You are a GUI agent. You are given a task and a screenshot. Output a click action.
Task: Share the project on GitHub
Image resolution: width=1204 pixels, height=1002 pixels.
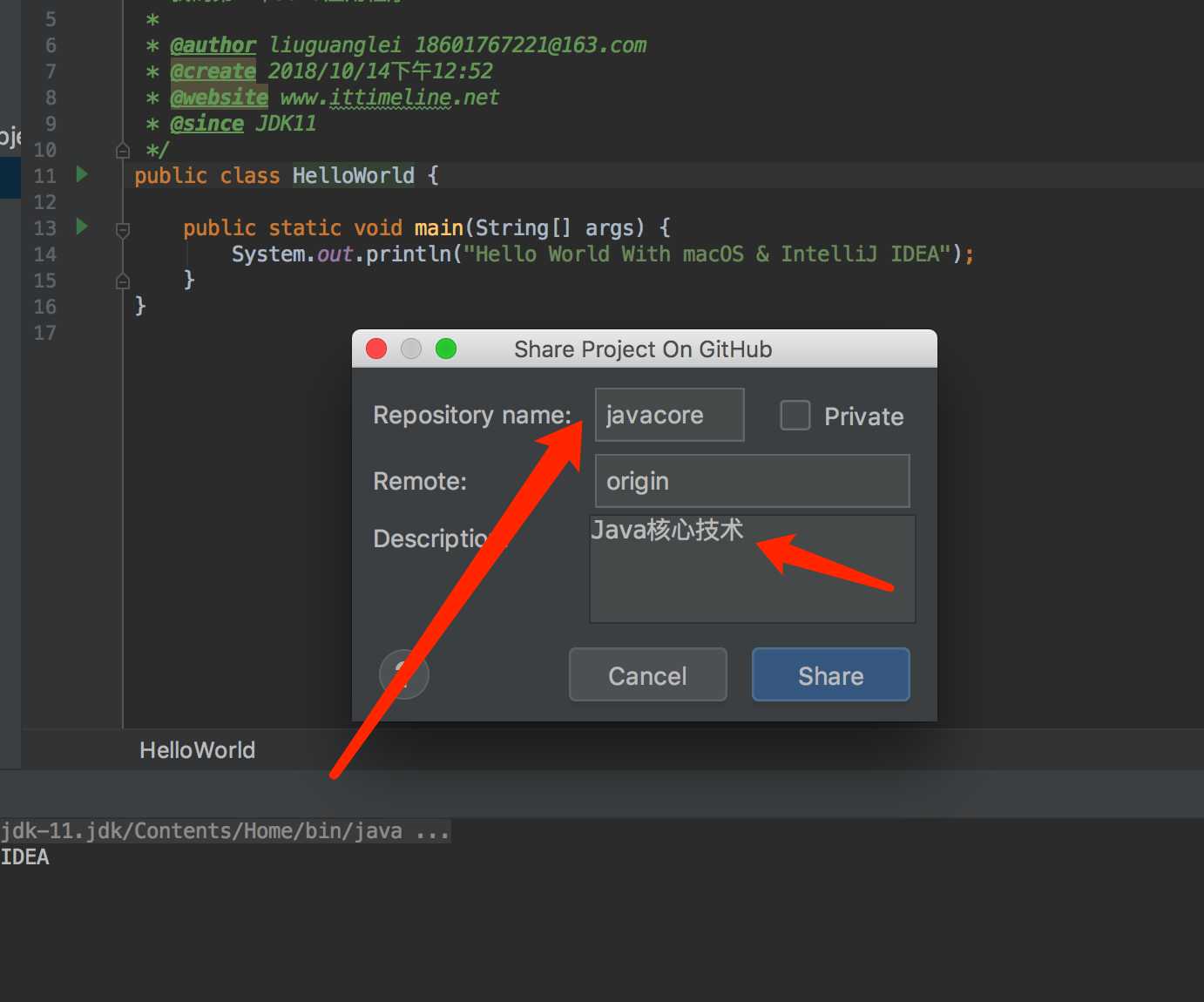[830, 675]
